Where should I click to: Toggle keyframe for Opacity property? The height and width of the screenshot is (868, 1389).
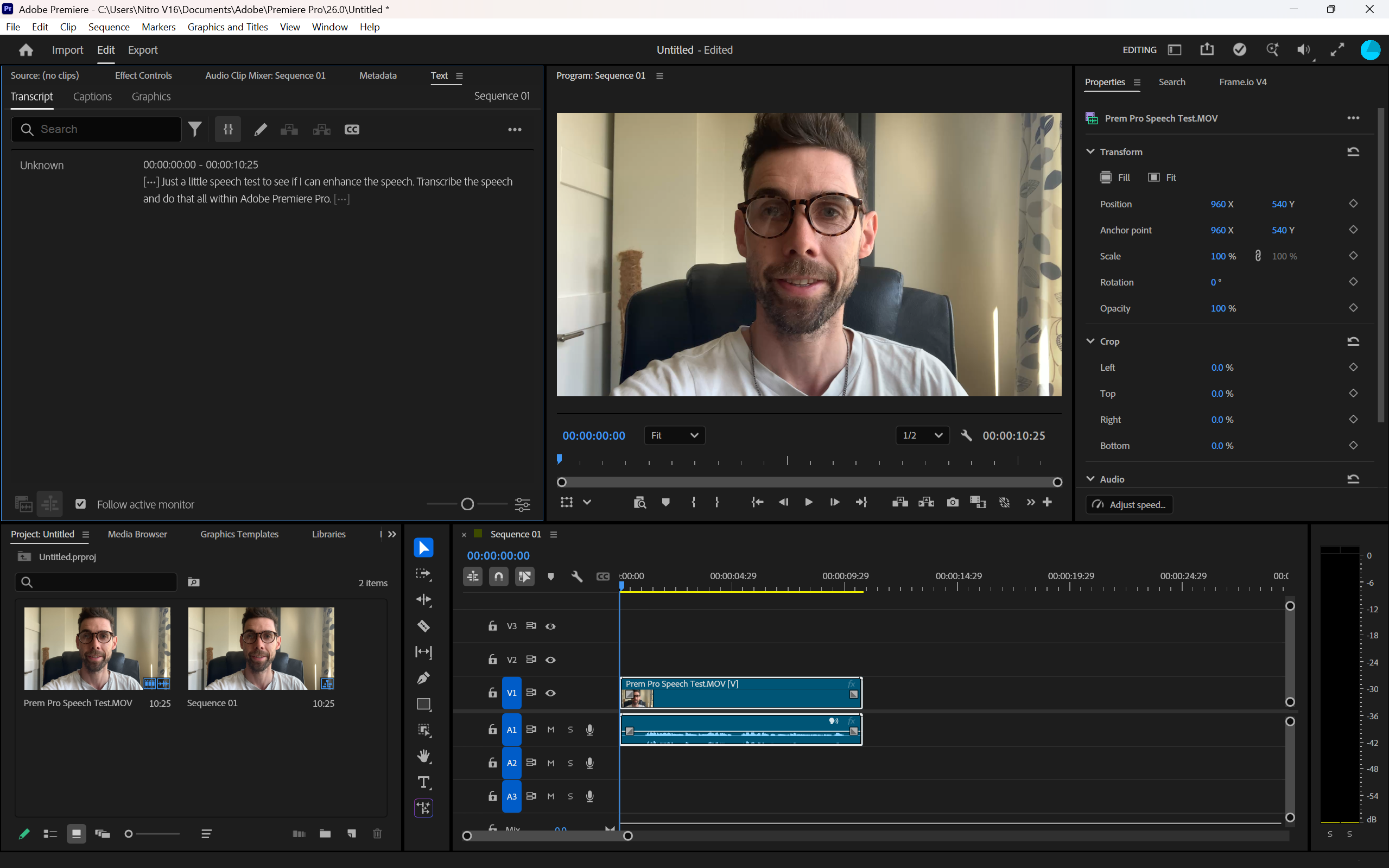(1353, 308)
